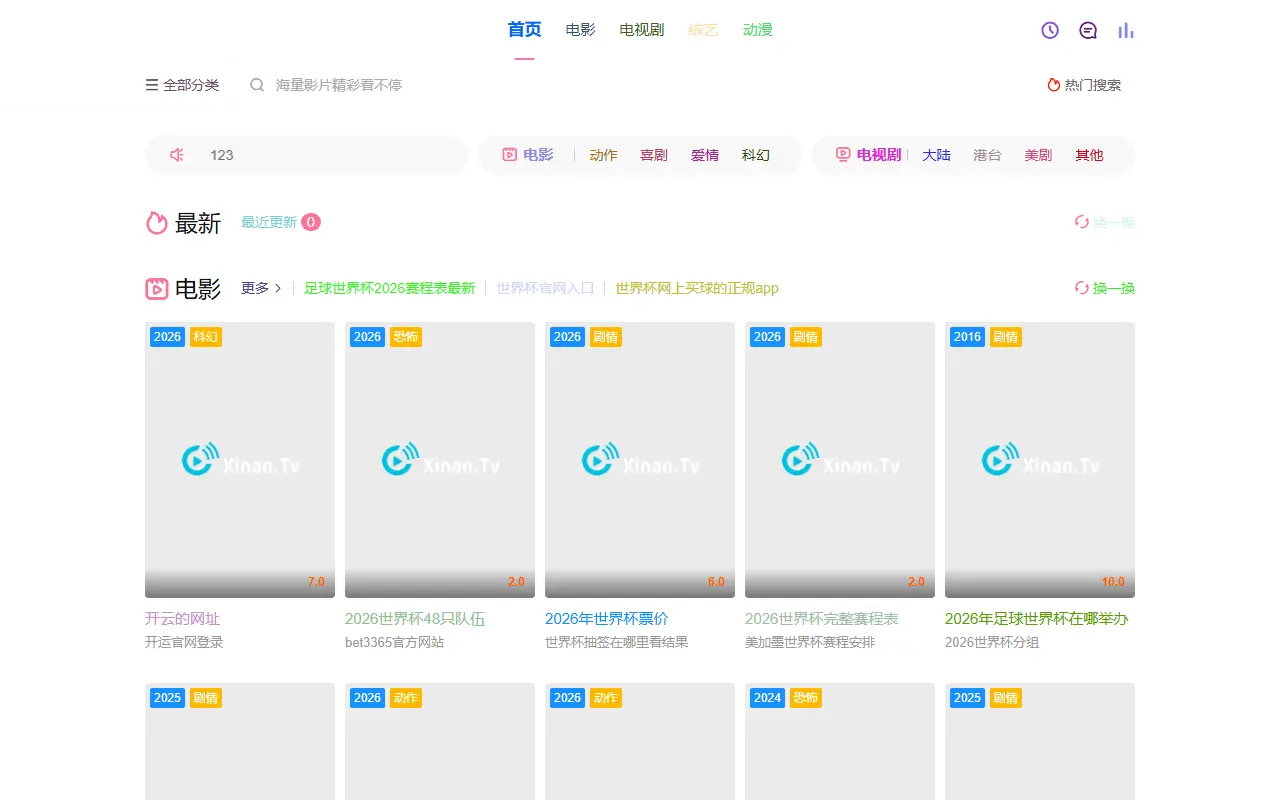1280x800 pixels.
Task: Open the 动漫 tab
Action: click(x=758, y=30)
